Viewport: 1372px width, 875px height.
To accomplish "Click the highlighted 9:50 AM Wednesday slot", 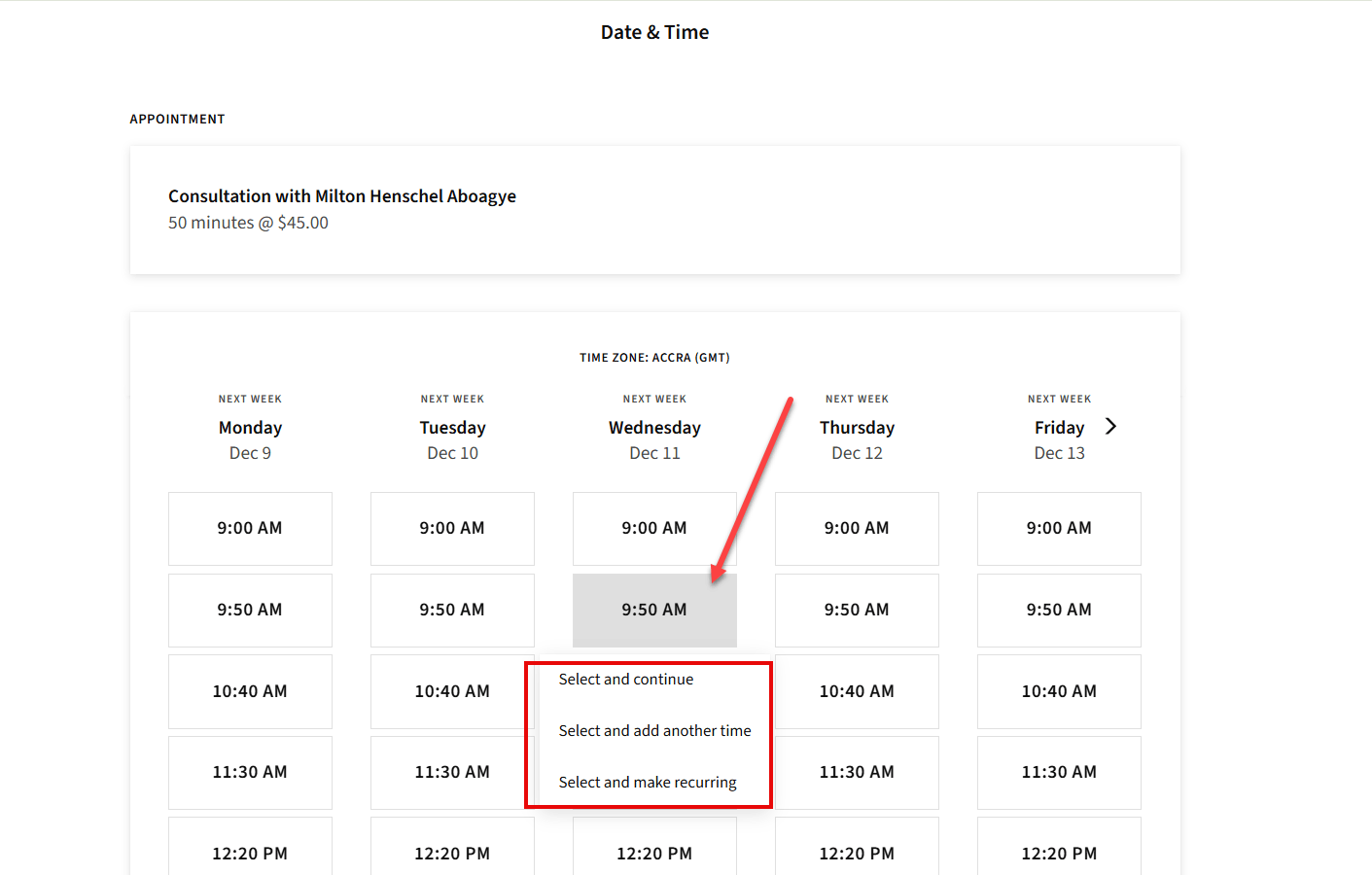I will click(654, 610).
